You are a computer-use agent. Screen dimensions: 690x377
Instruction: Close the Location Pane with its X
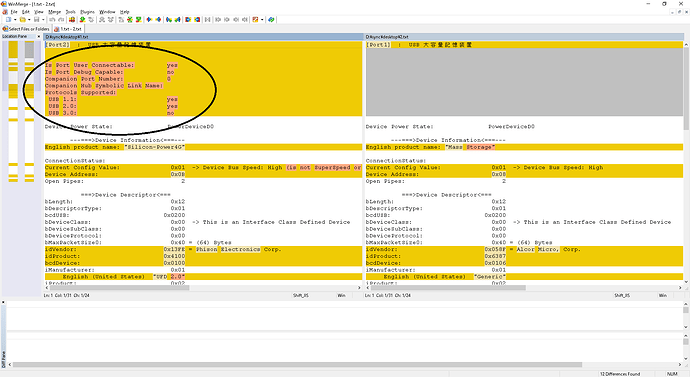tap(39, 36)
